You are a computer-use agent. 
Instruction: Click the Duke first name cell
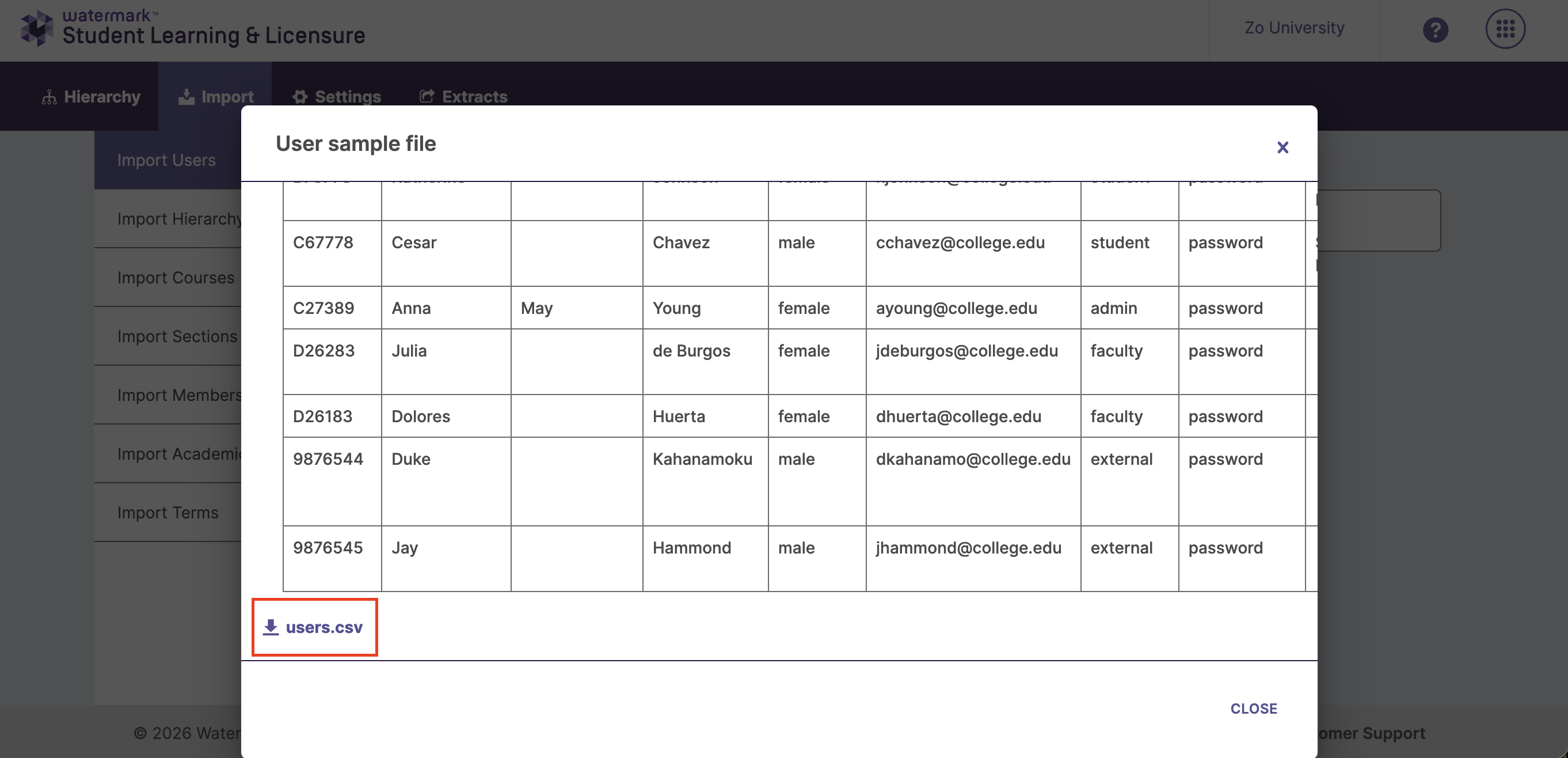point(446,482)
